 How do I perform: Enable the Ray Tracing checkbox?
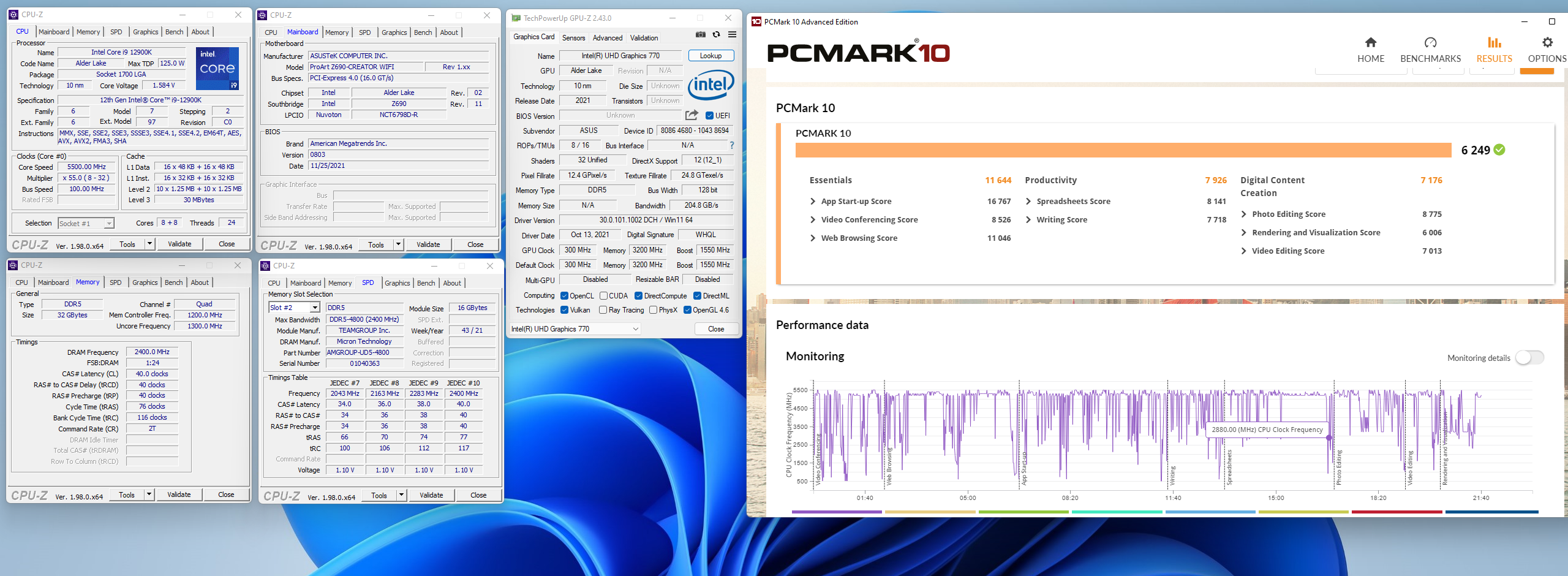pyautogui.click(x=603, y=310)
